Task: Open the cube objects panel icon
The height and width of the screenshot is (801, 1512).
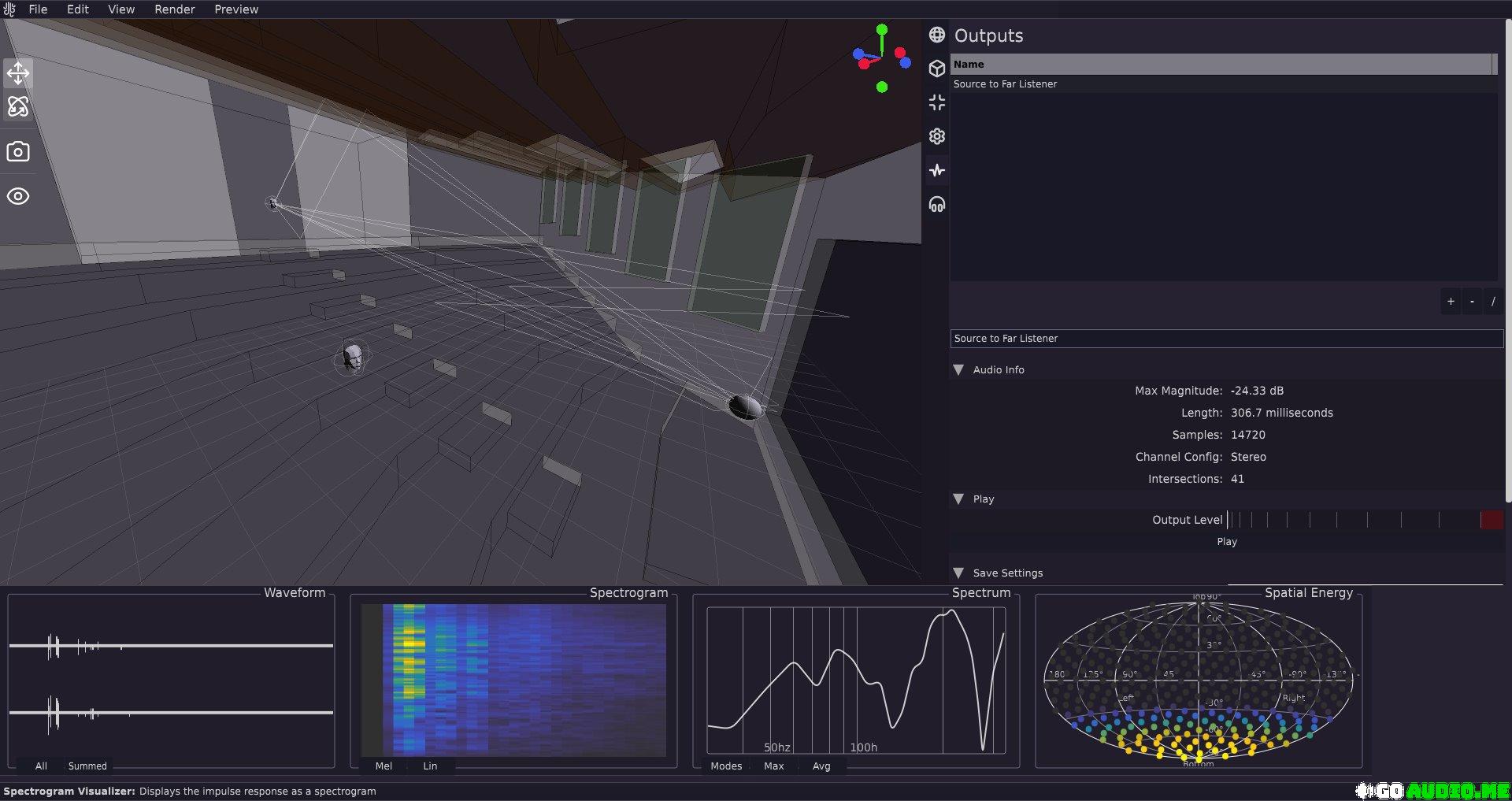Action: pos(936,69)
